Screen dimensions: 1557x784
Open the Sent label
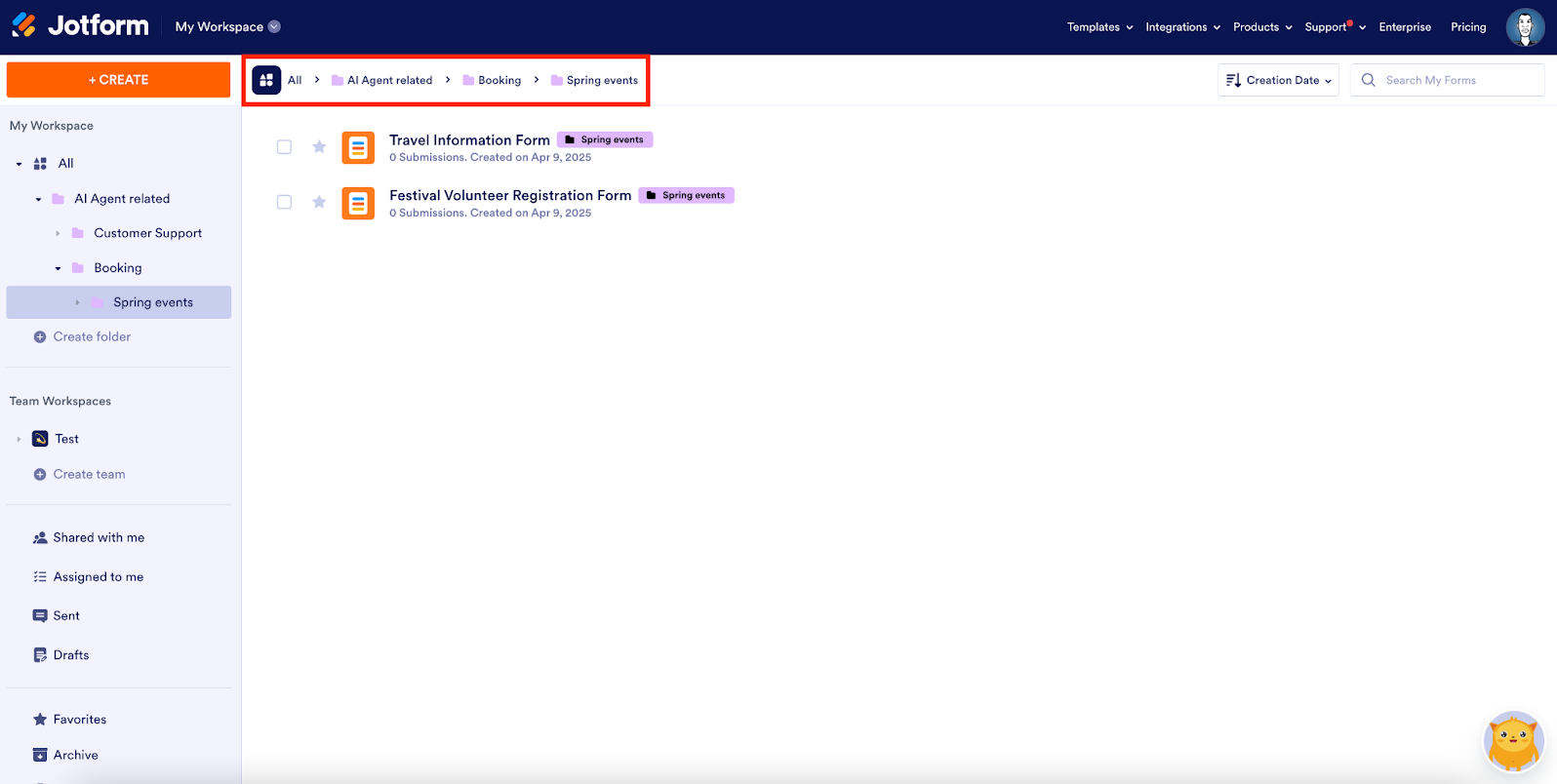[66, 615]
